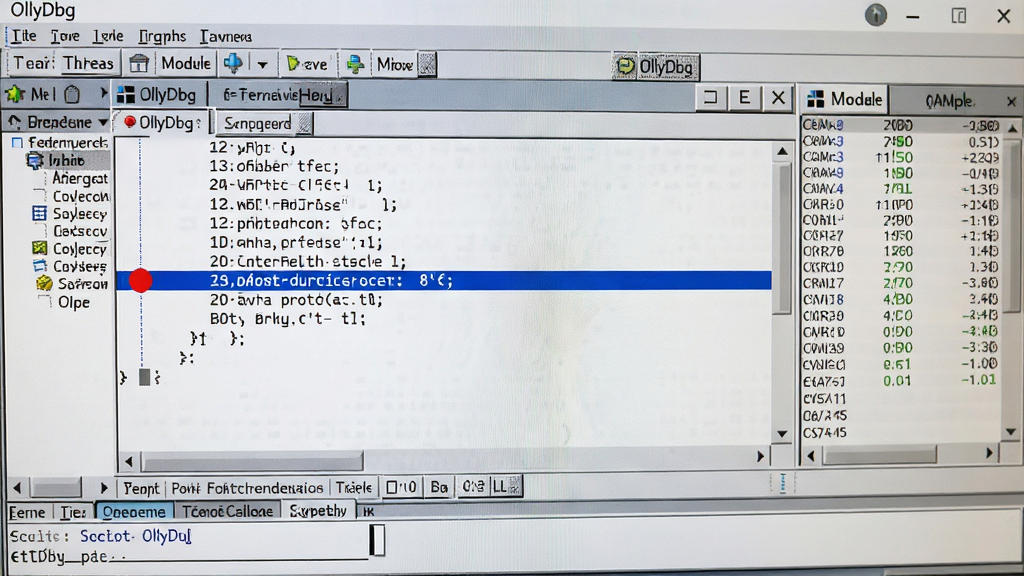Select the Module row with value 0.01
1024x576 pixels.
(901, 381)
